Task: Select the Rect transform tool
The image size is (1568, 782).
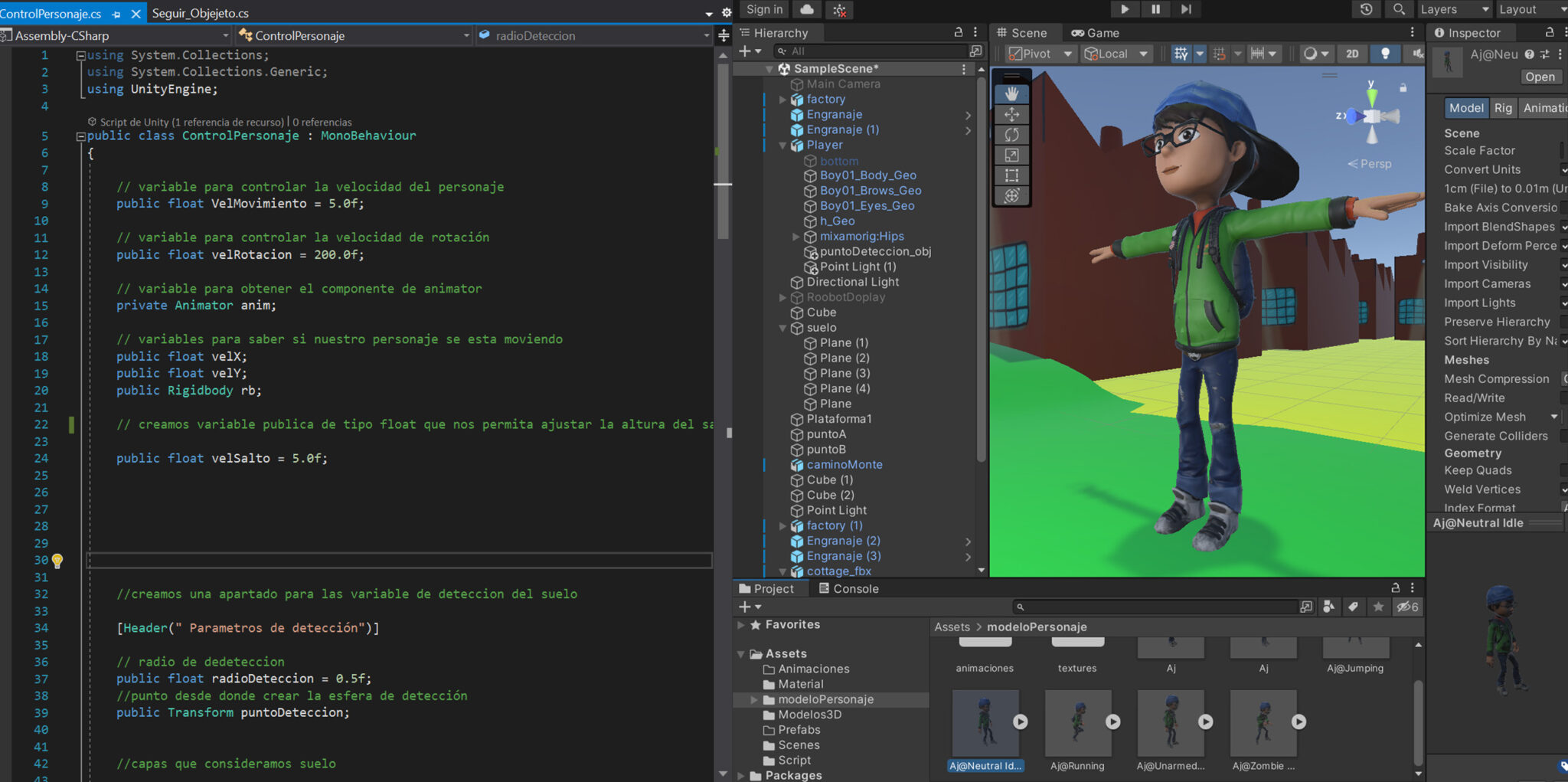Action: pos(1012,175)
